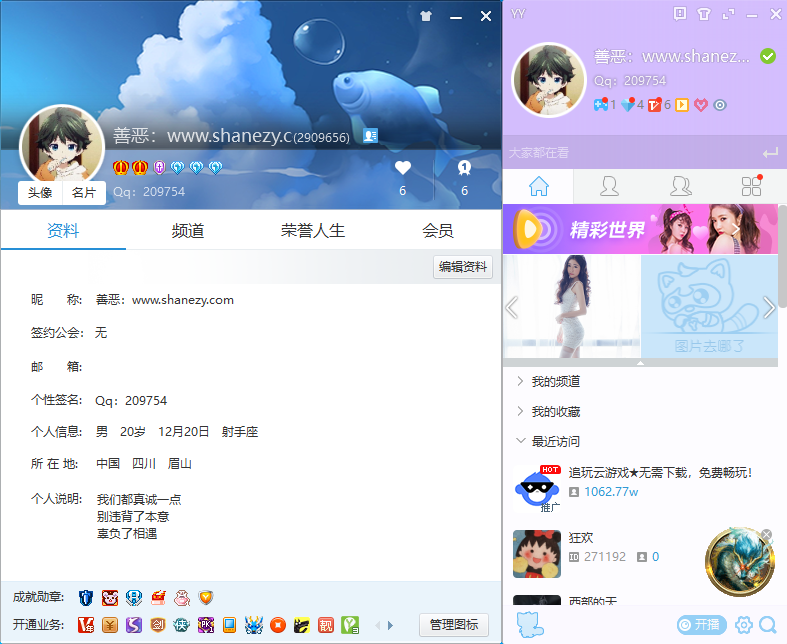Toggle the eye visibility icon under signature
The image size is (787, 644).
tap(719, 104)
